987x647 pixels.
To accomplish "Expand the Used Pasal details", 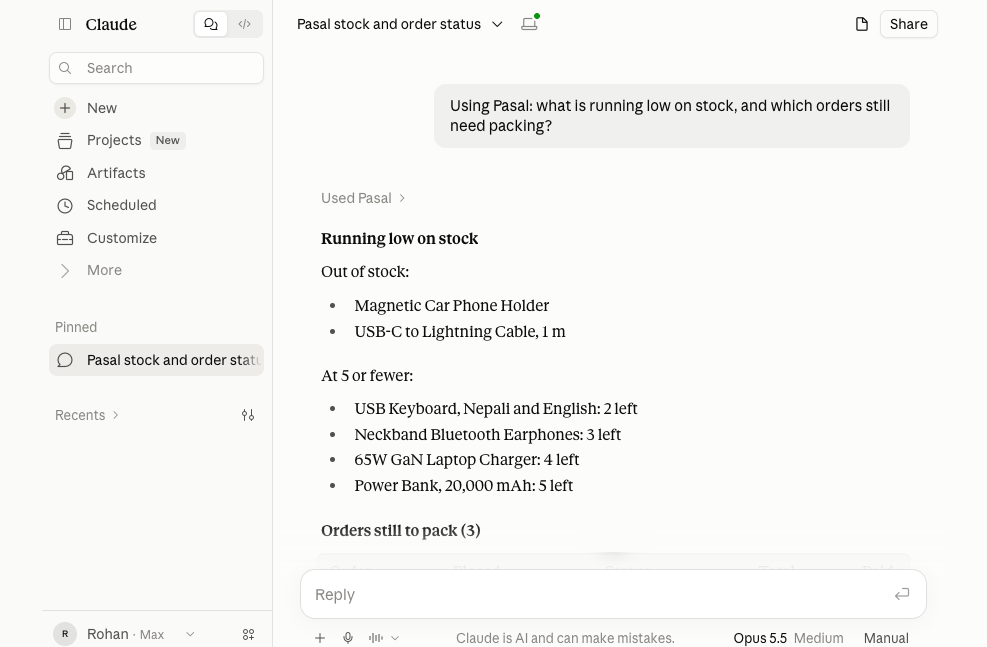I will [363, 198].
